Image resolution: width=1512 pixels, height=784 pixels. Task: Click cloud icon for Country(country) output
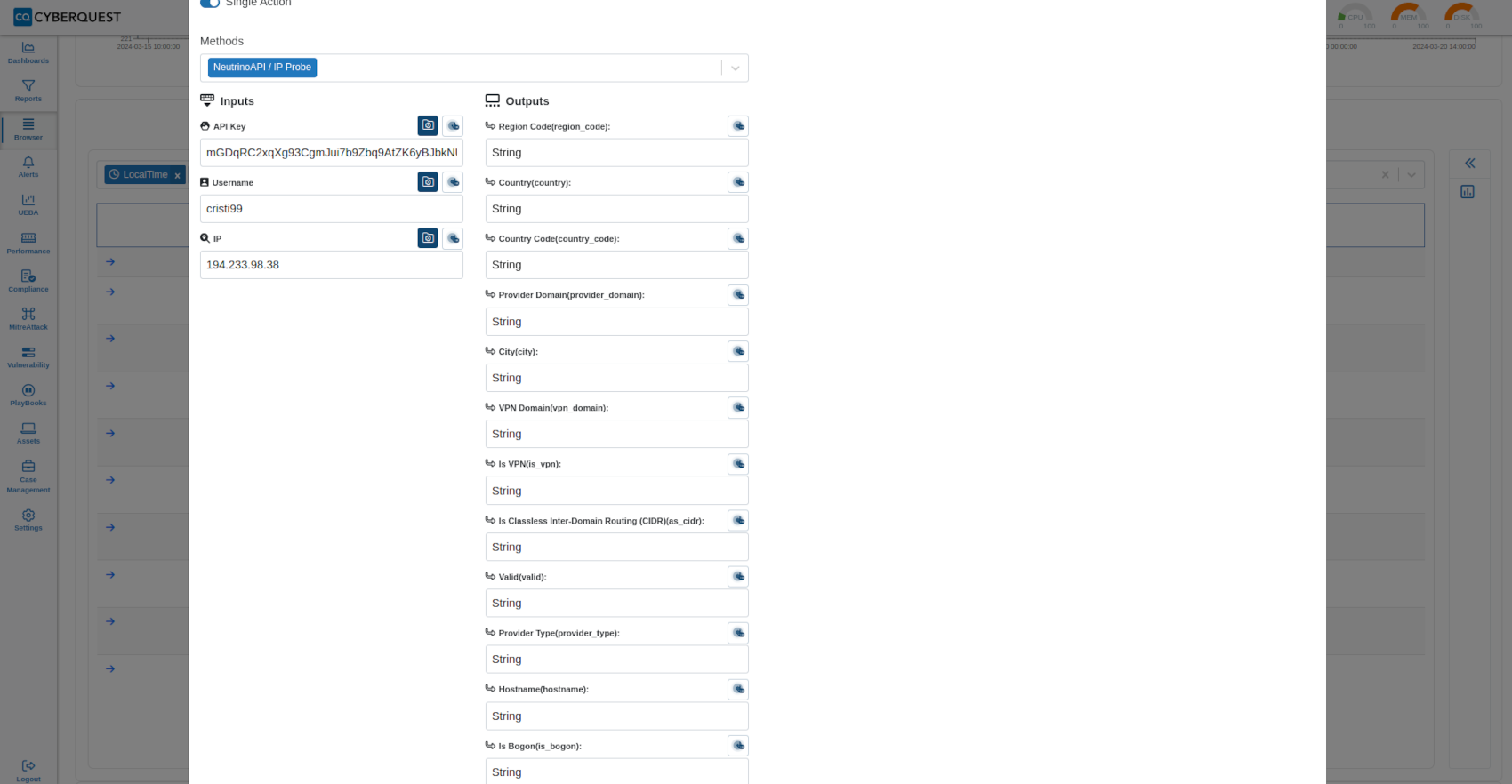click(738, 181)
